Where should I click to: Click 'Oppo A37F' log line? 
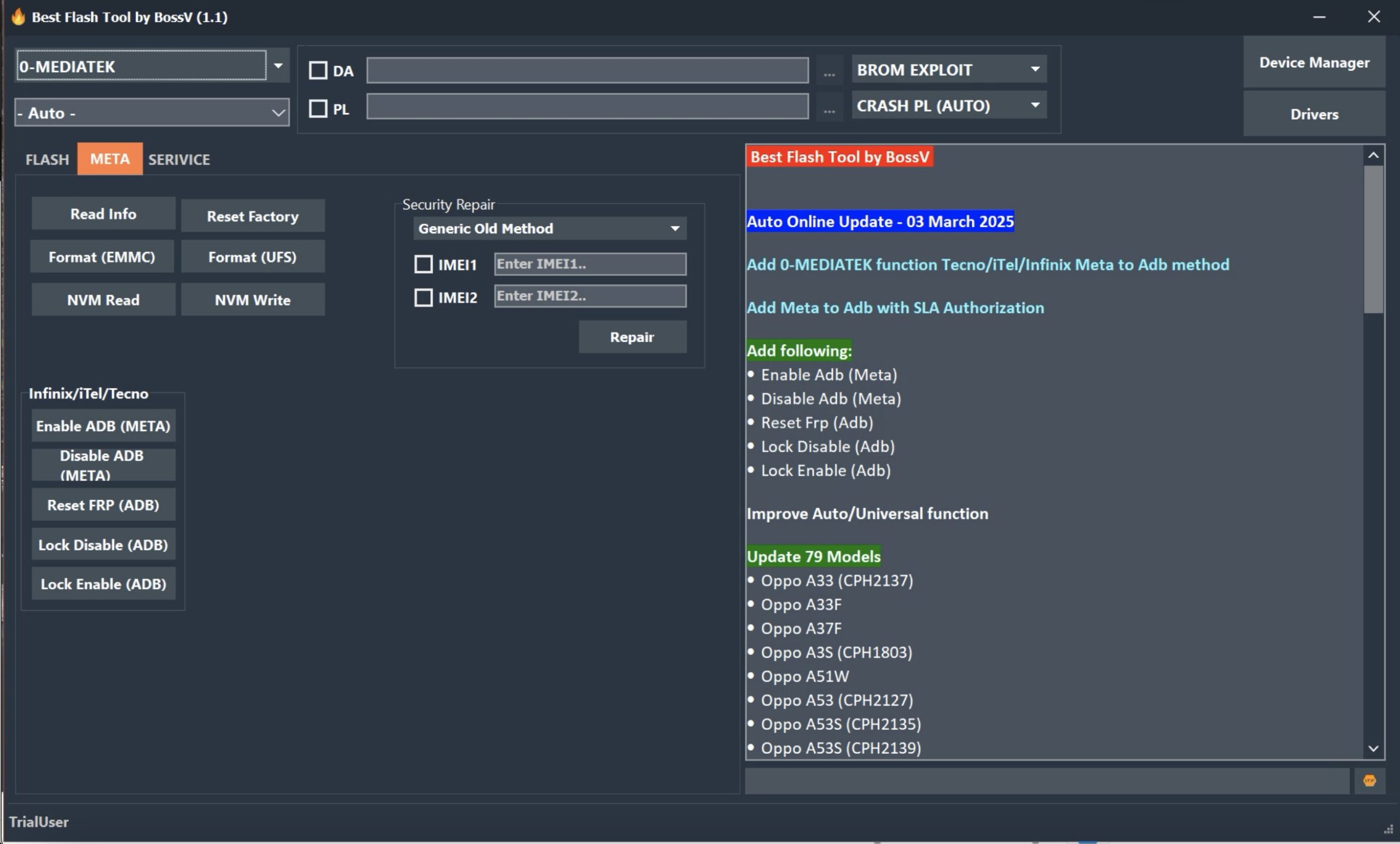[801, 628]
